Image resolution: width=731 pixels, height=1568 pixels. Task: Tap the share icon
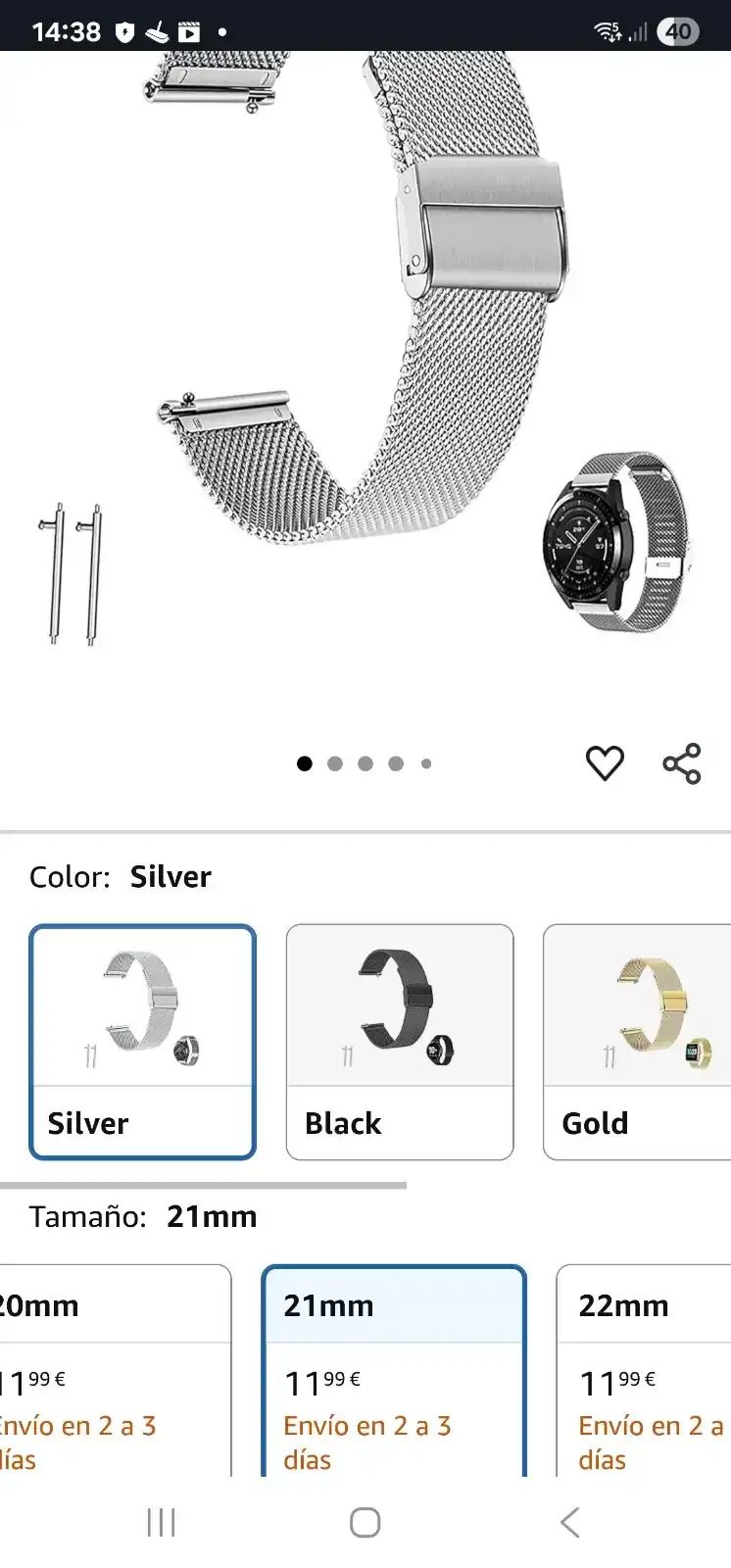(x=682, y=763)
